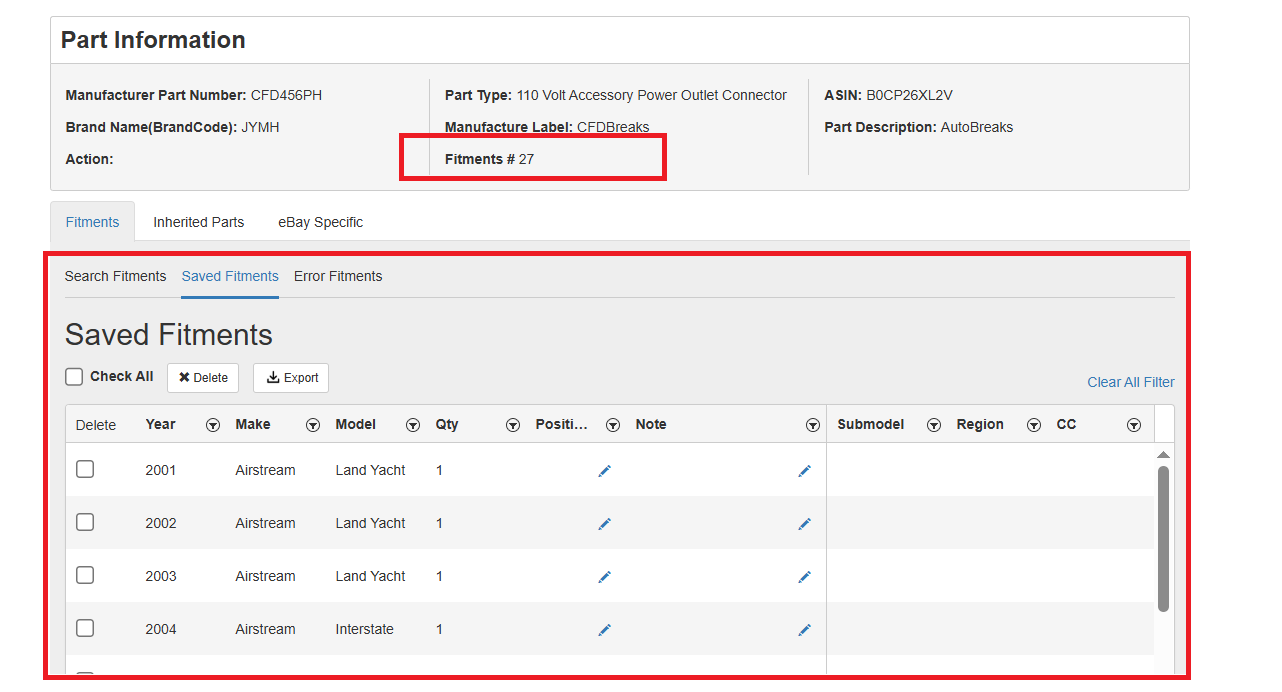Click the part number CFD456PH

tap(286, 95)
